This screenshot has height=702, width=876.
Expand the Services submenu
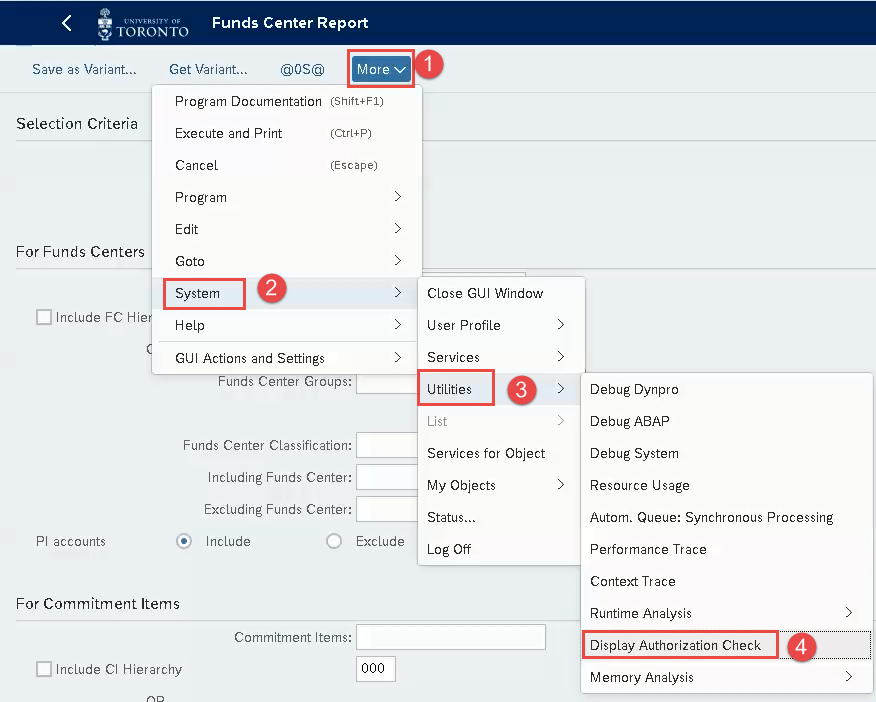click(501, 357)
